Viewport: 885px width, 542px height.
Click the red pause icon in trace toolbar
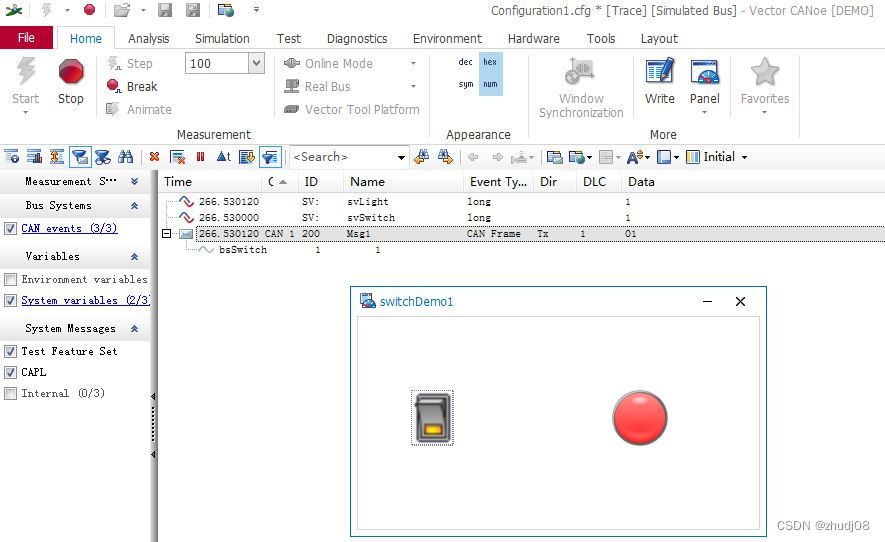click(200, 157)
